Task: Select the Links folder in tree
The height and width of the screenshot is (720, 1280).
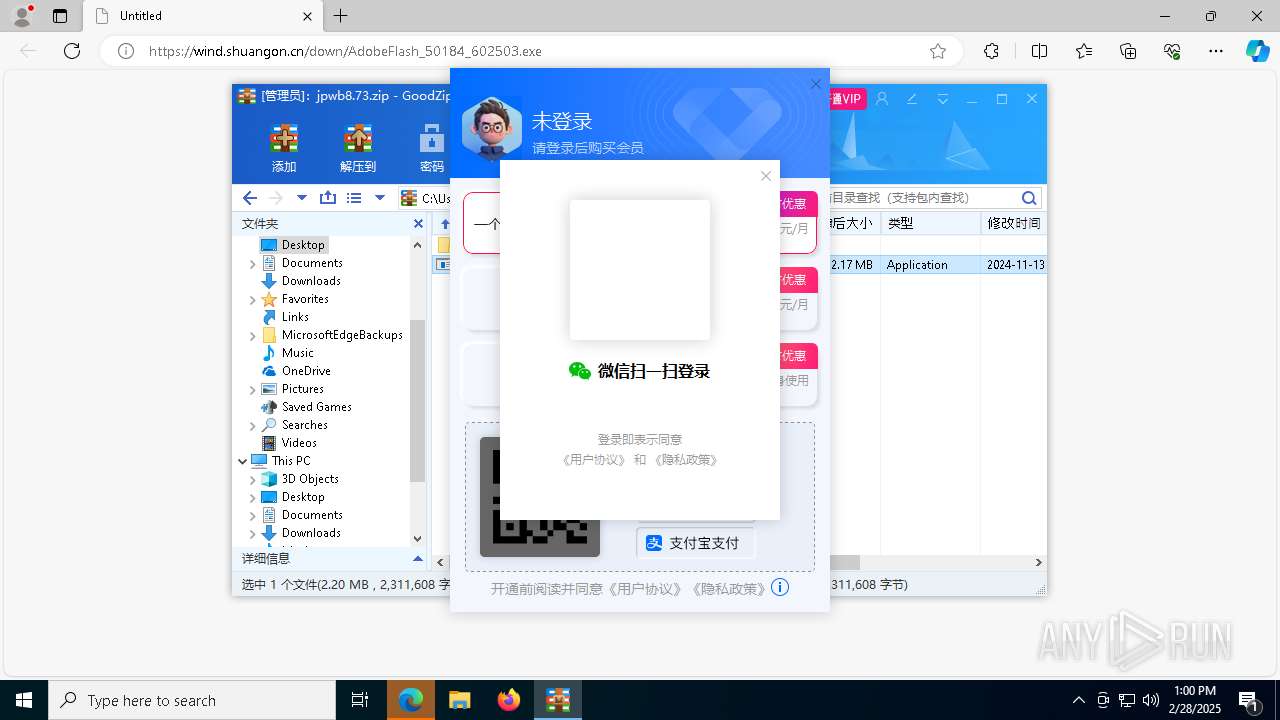Action: 295,317
